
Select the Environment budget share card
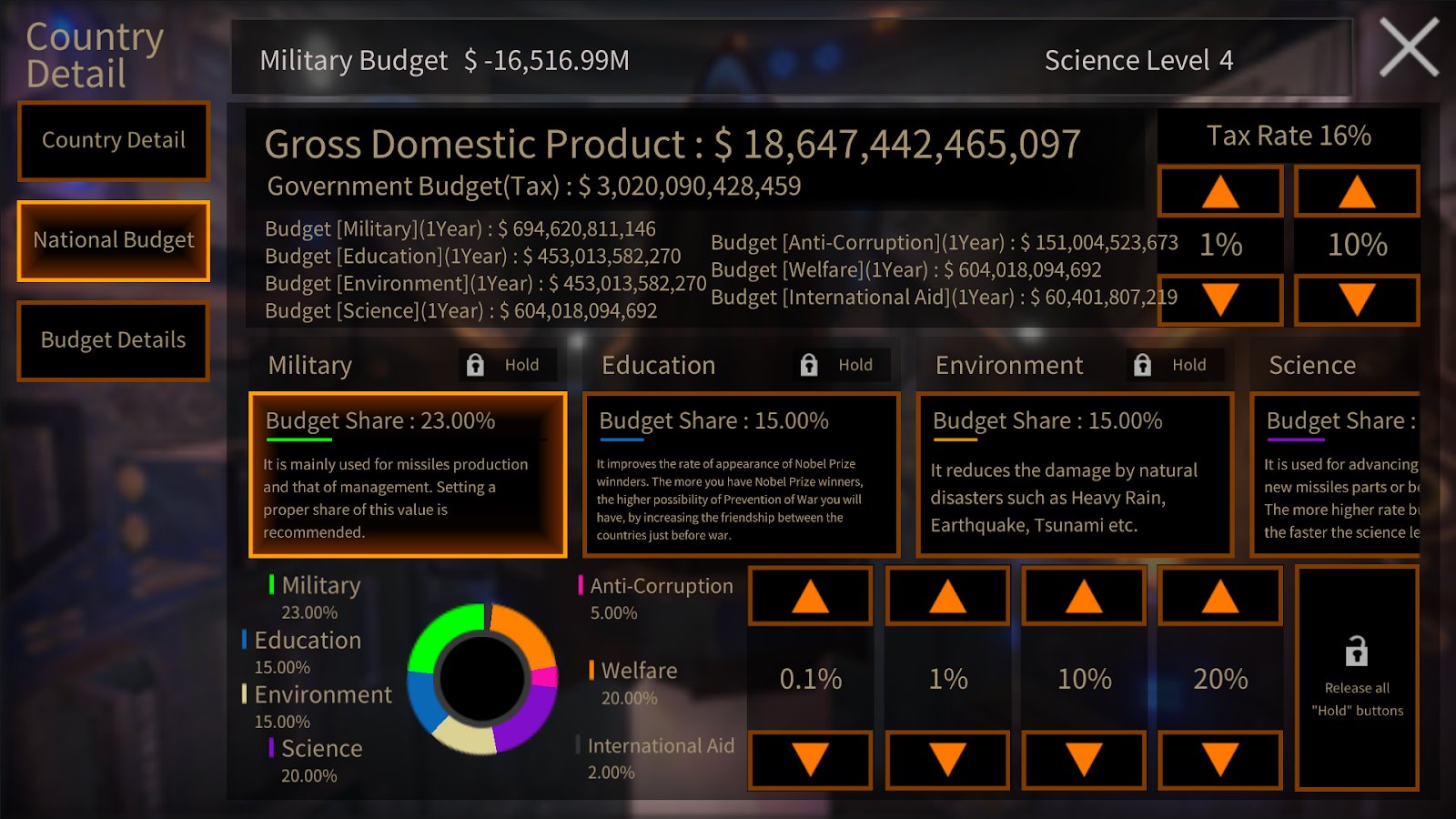click(1075, 474)
